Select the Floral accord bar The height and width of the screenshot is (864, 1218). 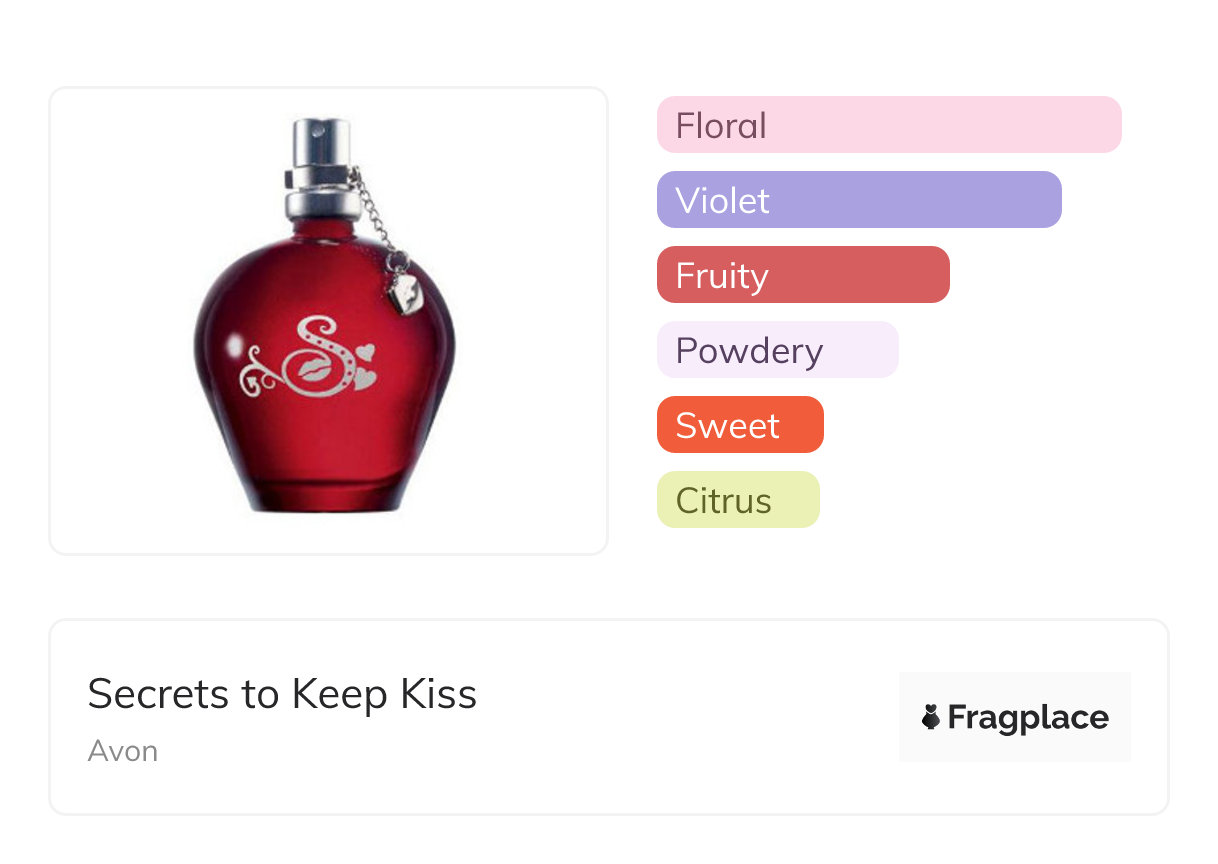coord(888,125)
